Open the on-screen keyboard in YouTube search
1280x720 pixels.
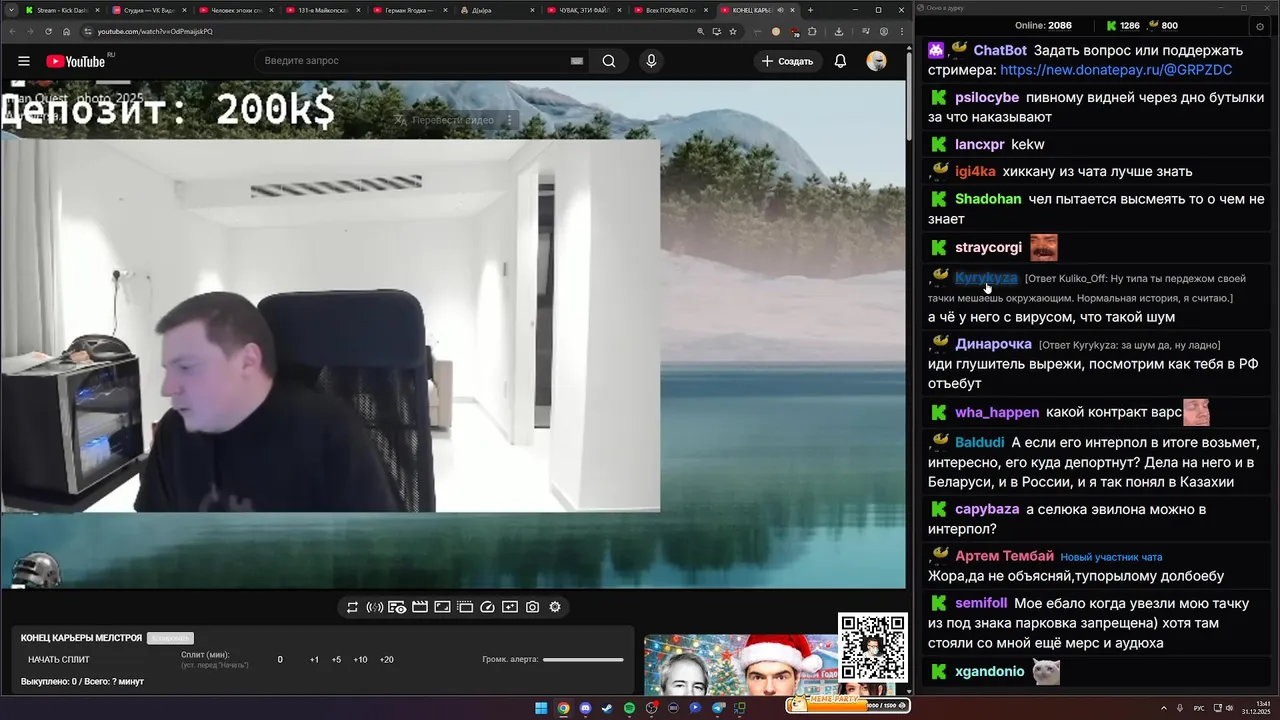[x=577, y=61]
